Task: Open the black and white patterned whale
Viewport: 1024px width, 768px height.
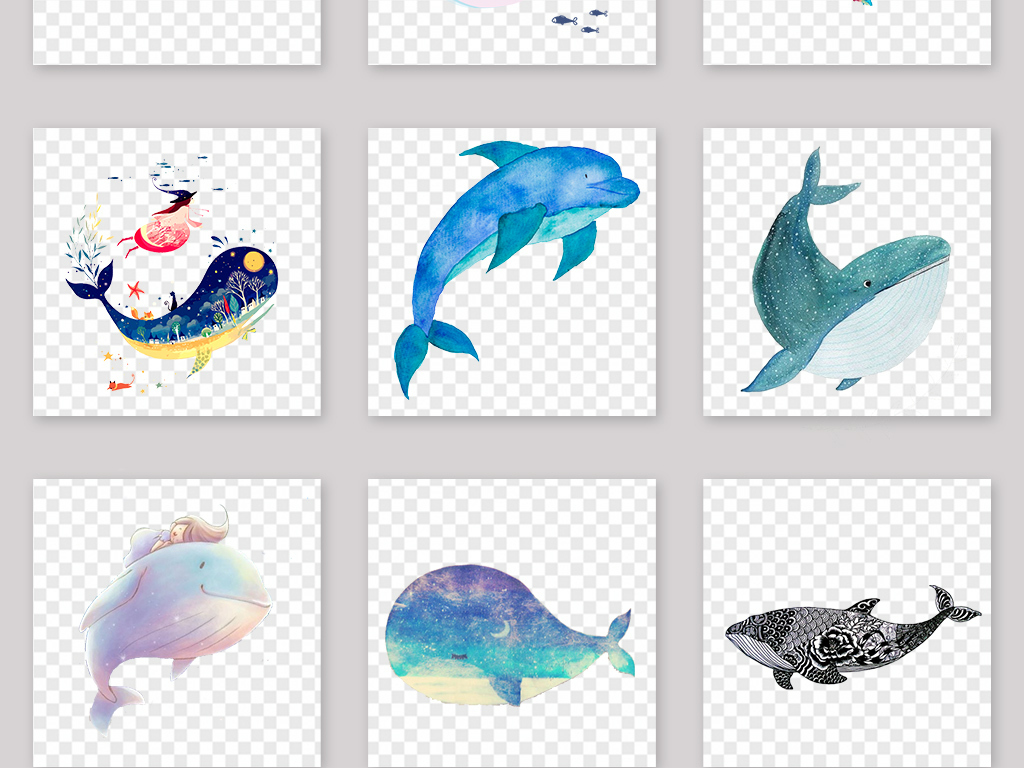Action: click(x=846, y=636)
